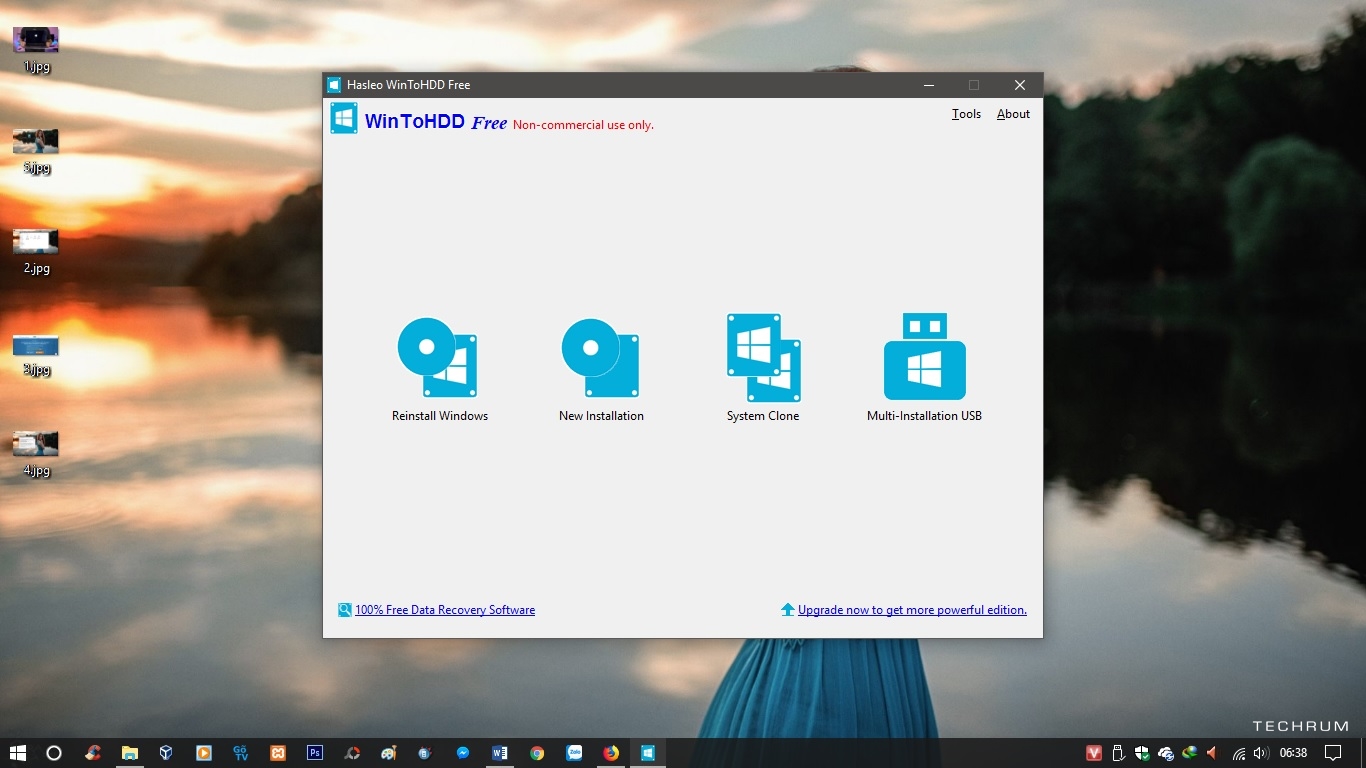Switch to Google Chrome on taskbar
Viewport: 1366px width, 768px height.
pos(537,753)
